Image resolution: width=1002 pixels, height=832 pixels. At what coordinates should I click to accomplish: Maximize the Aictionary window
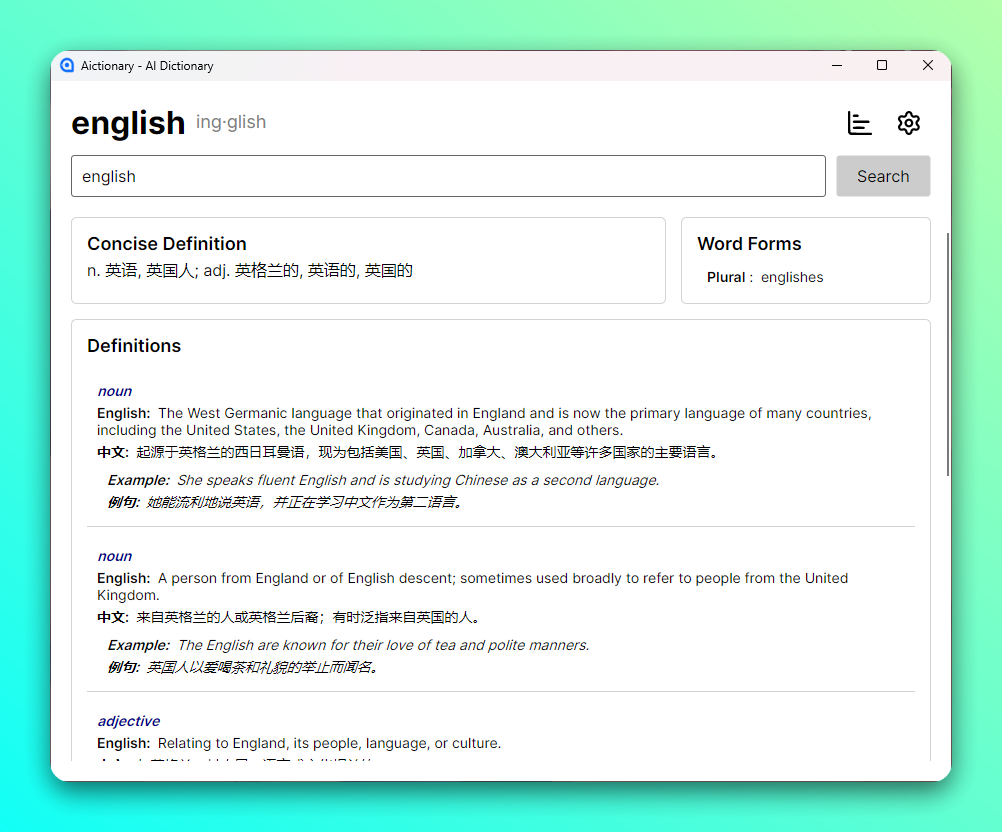coord(882,66)
